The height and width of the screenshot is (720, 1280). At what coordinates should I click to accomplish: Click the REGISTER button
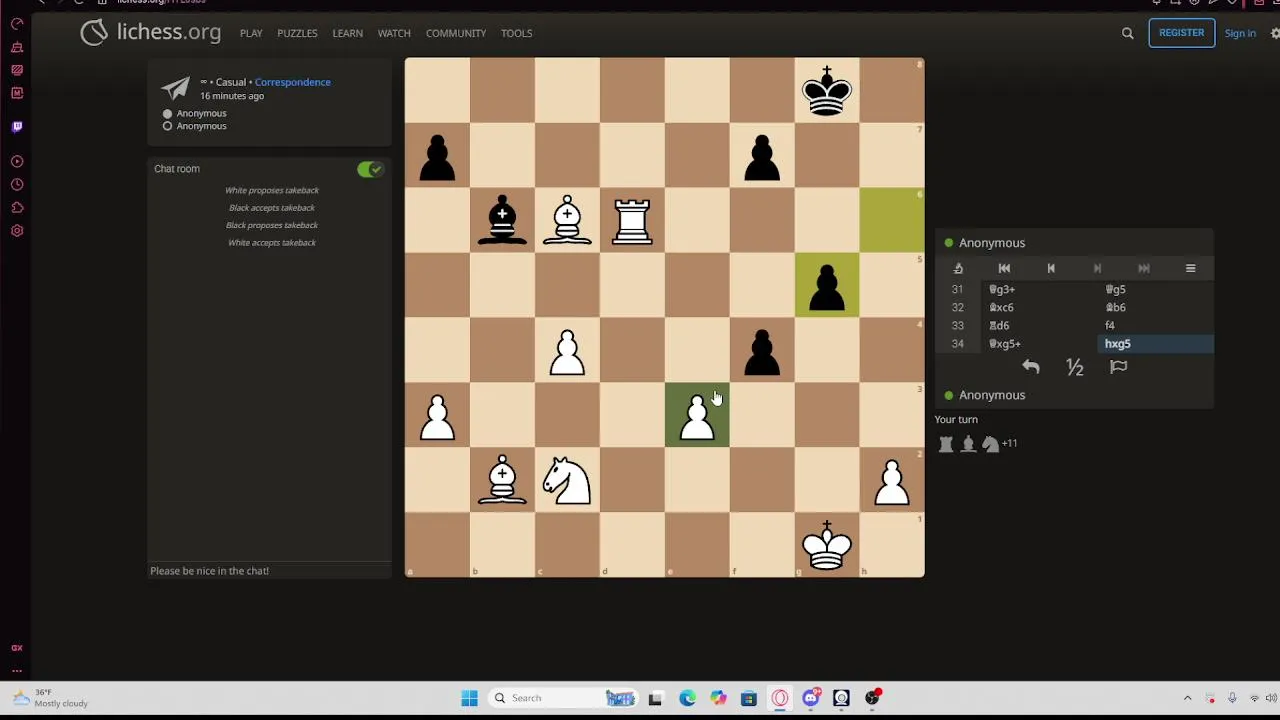(1181, 33)
